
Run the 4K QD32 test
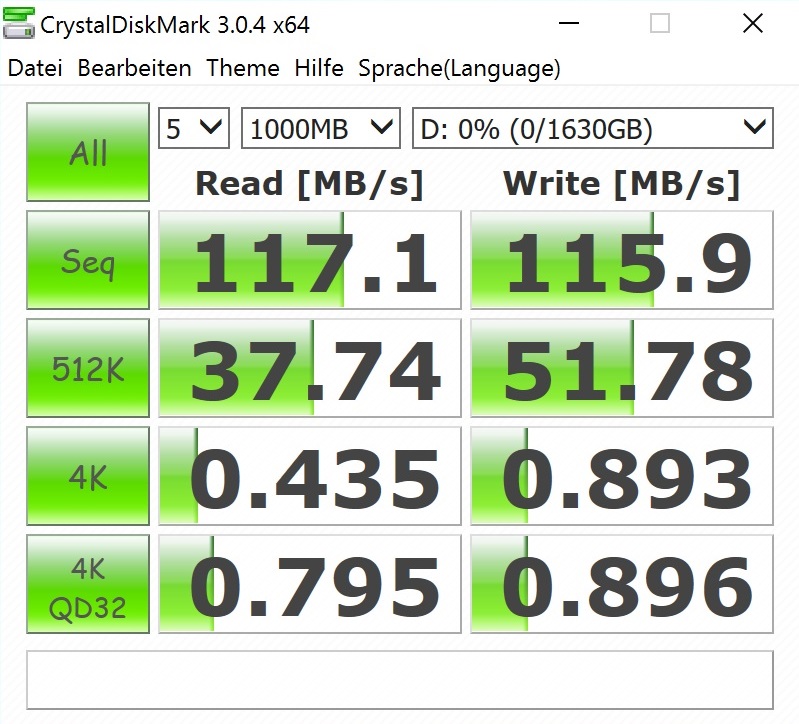(x=88, y=586)
